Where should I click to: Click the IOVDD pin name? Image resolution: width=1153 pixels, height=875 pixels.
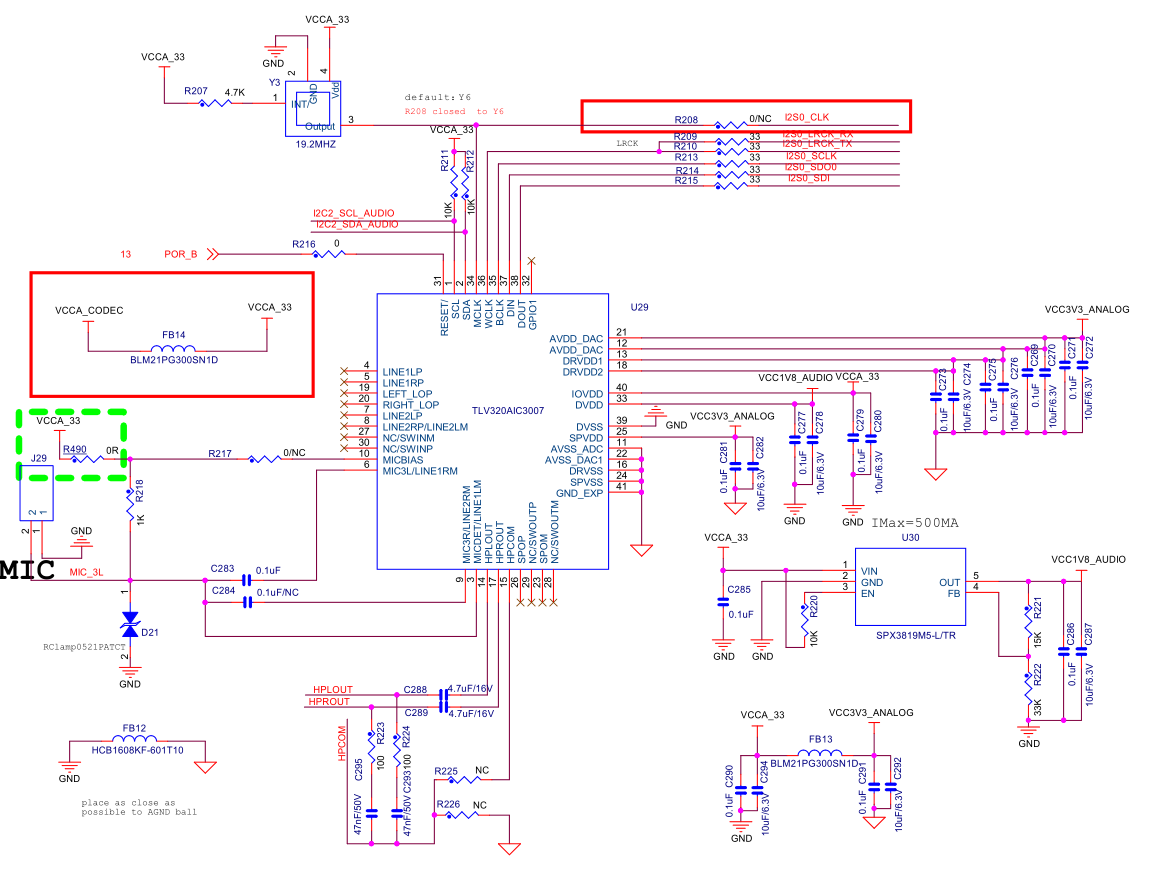[587, 394]
